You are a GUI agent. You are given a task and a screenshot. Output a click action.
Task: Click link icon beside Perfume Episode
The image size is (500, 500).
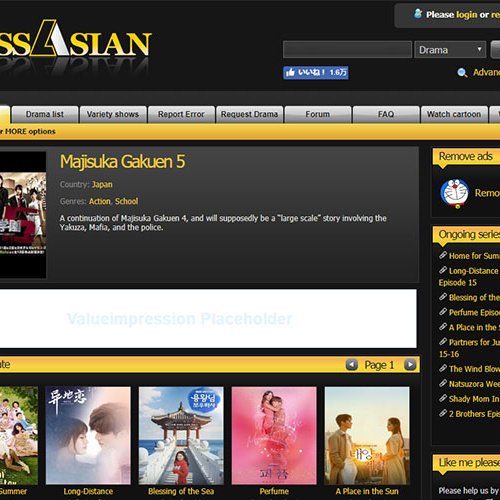tap(443, 312)
